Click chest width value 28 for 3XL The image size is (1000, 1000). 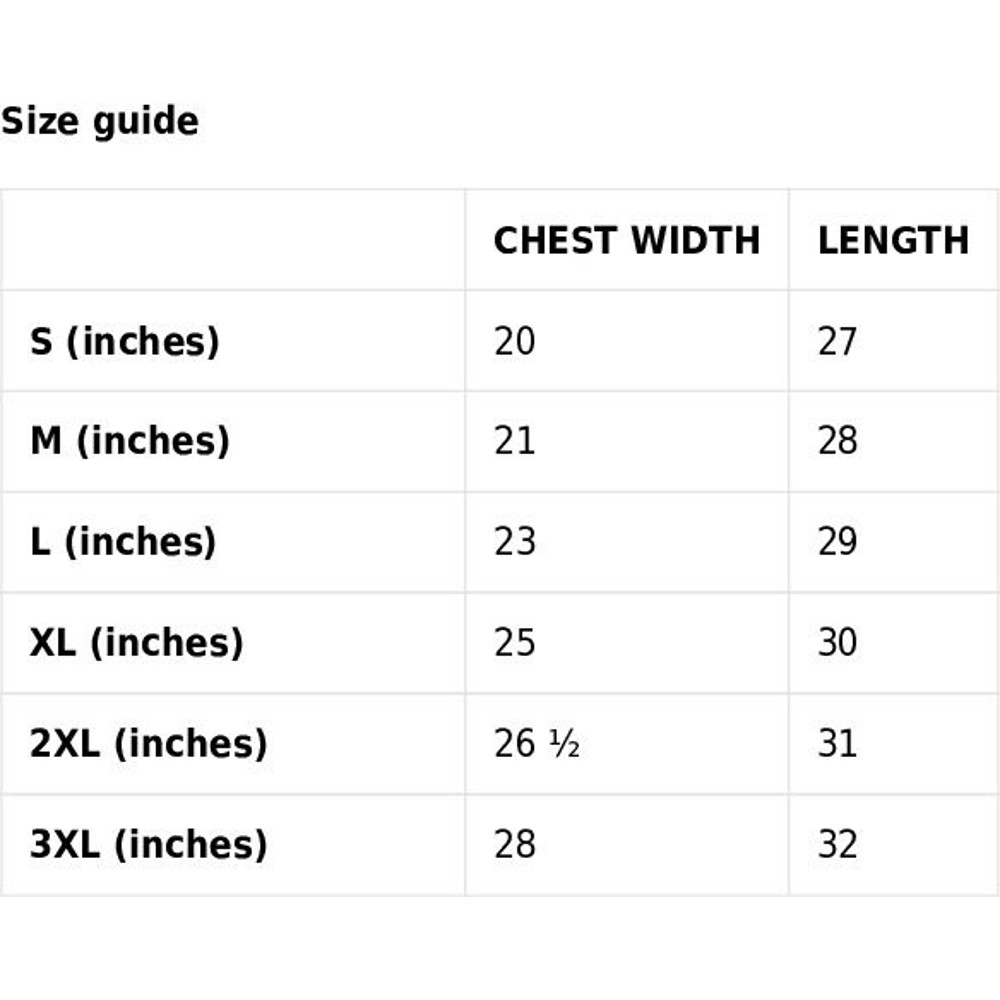pyautogui.click(x=515, y=845)
